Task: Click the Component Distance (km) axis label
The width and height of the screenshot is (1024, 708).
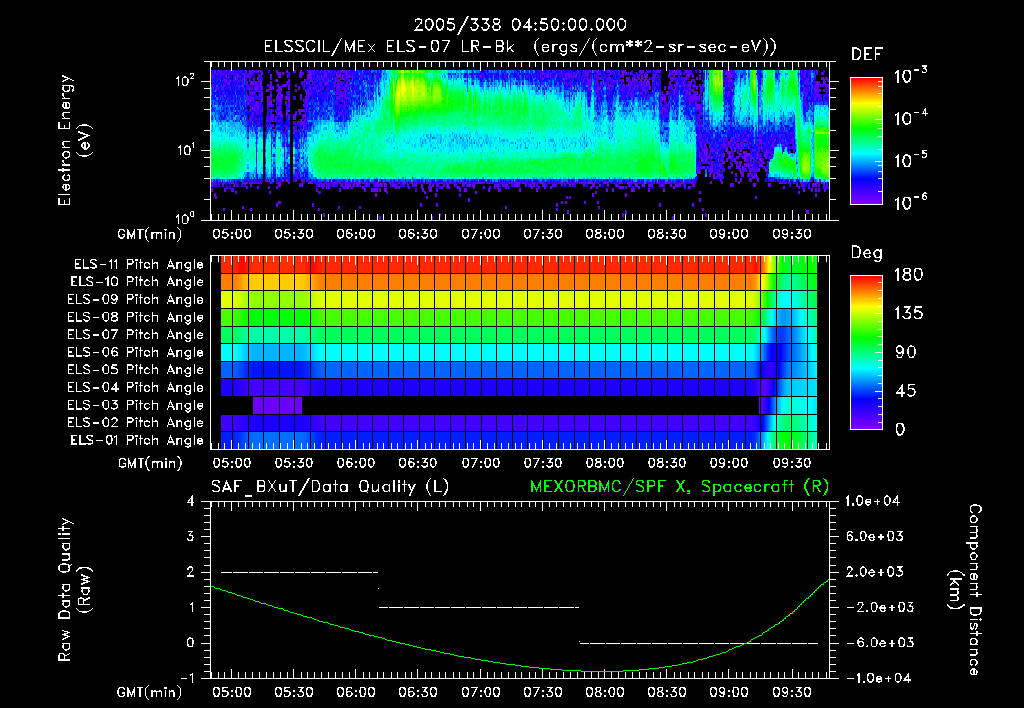Action: pos(965,590)
